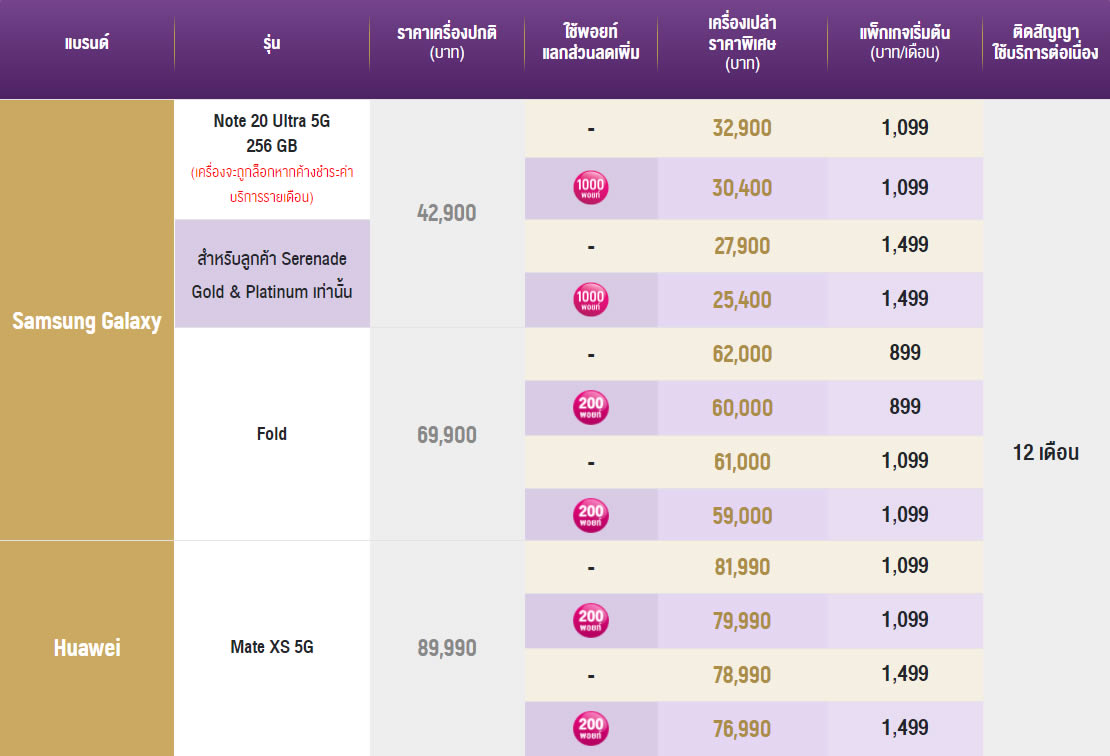Select the Mate XS 5G model cell
The image size is (1110, 756).
tap(271, 647)
